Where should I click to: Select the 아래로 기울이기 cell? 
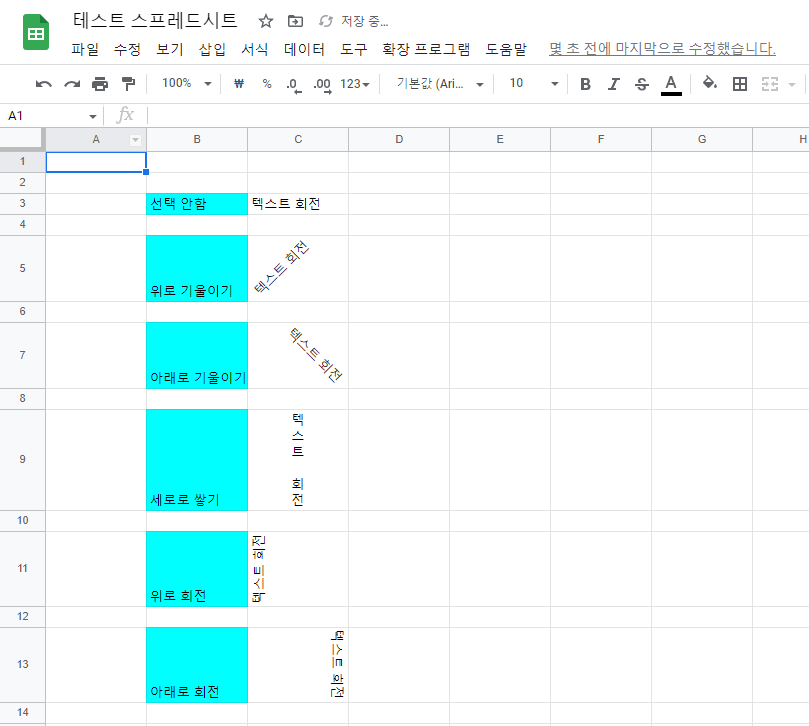click(197, 356)
